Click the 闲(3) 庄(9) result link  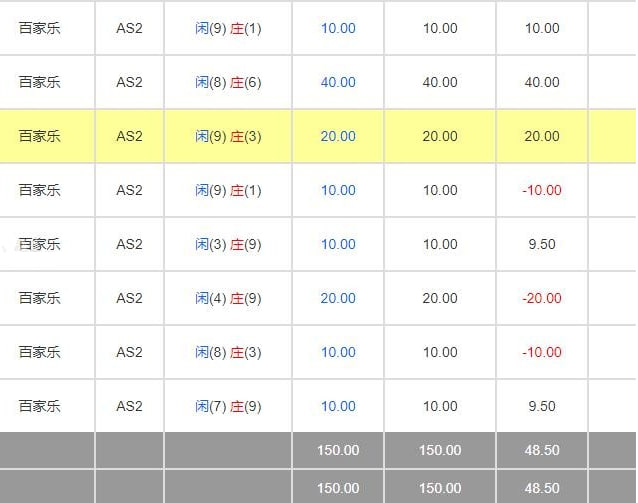click(x=228, y=244)
